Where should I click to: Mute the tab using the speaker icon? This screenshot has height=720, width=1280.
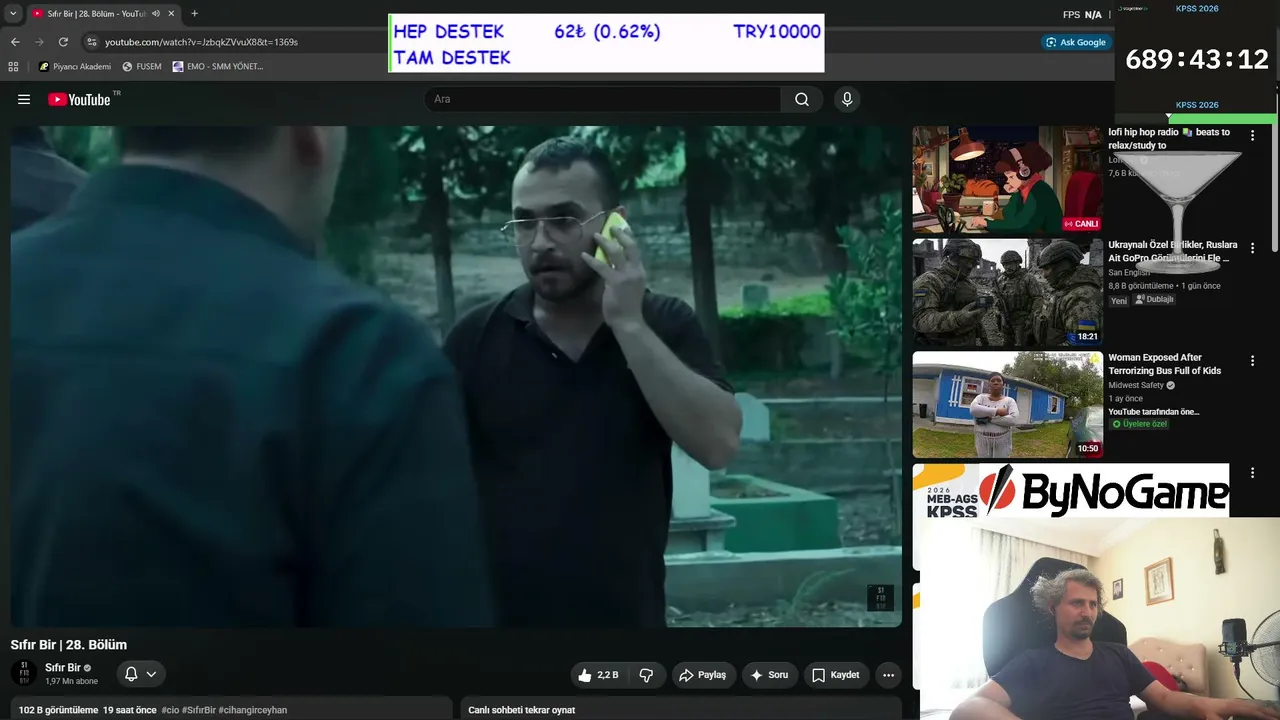[156, 14]
